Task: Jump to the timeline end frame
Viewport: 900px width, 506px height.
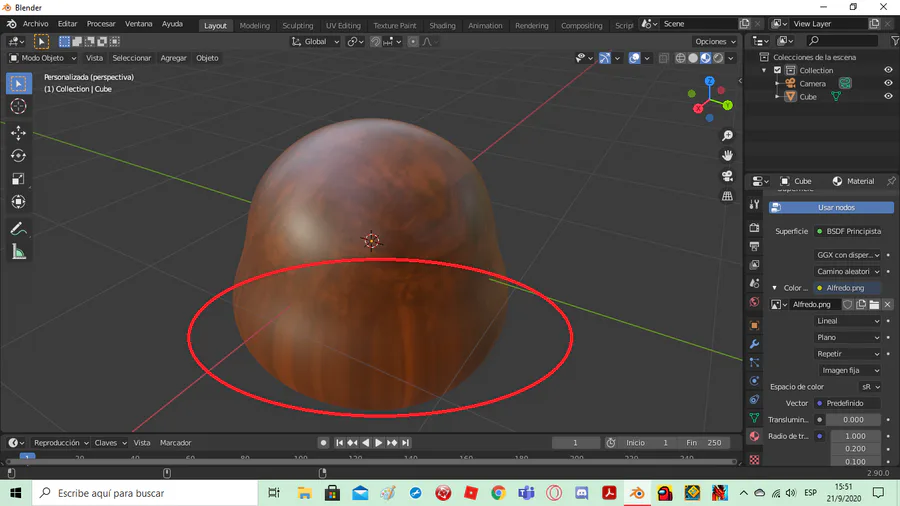Action: [405, 443]
